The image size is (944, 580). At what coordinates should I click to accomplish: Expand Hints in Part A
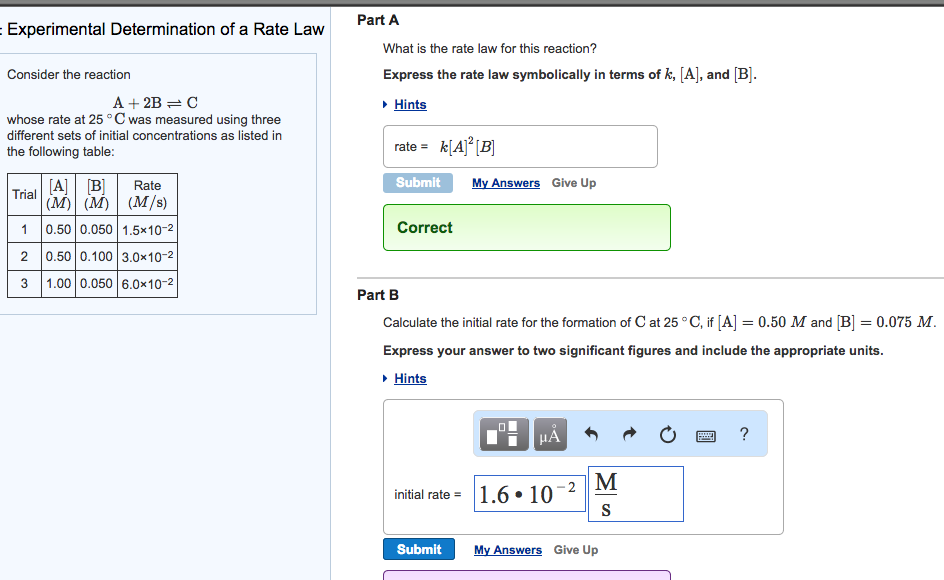[410, 105]
